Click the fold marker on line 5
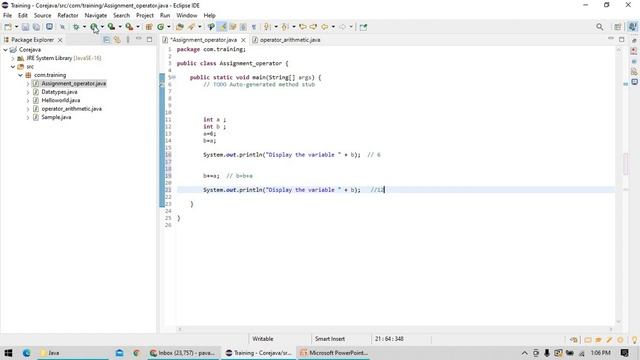The height and width of the screenshot is (360, 640). pos(174,77)
